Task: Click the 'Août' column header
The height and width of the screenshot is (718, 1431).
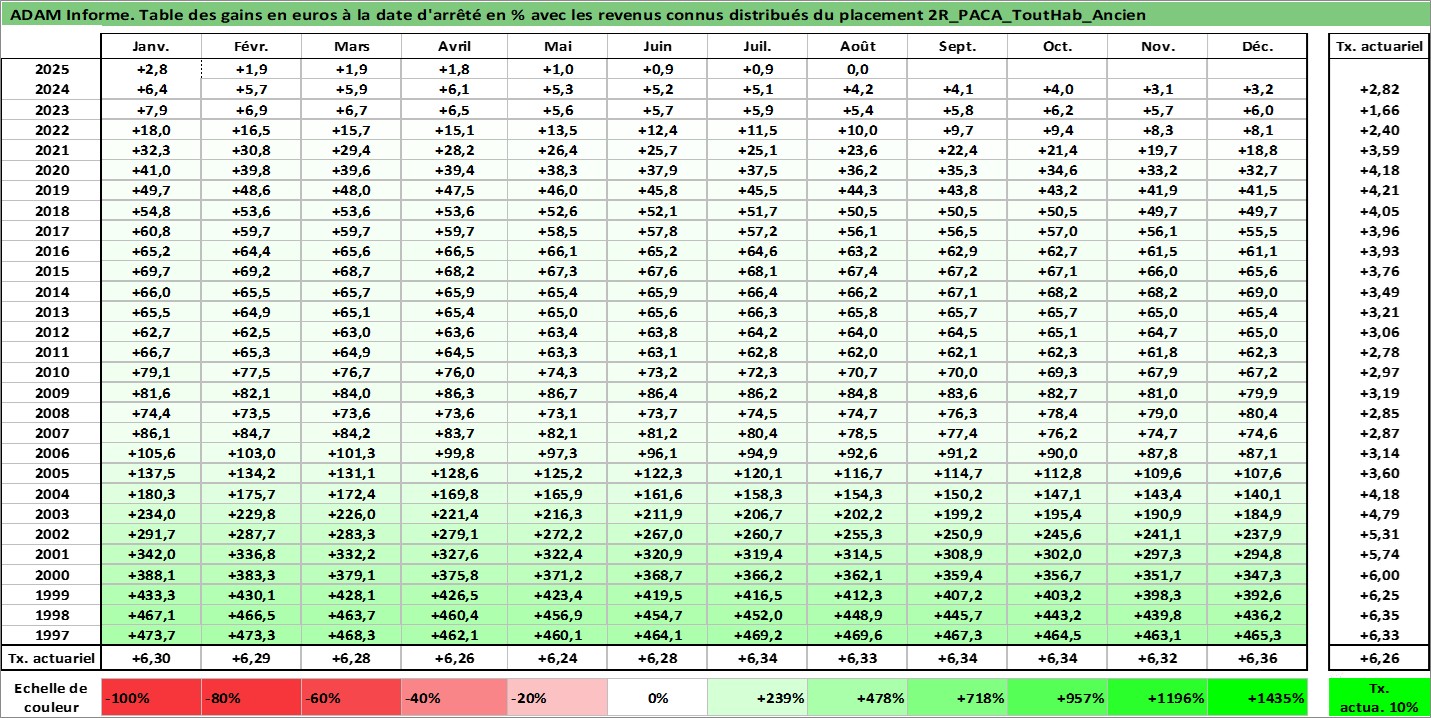Action: (857, 47)
